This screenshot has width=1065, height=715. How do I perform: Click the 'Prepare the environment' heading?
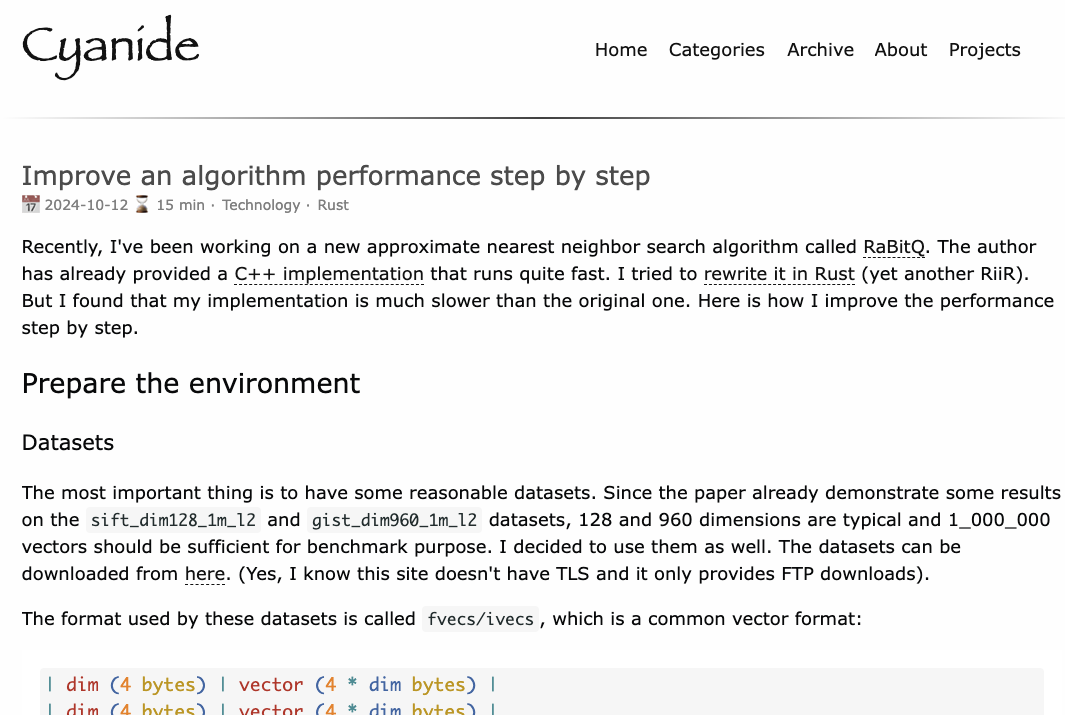pyautogui.click(x=191, y=384)
